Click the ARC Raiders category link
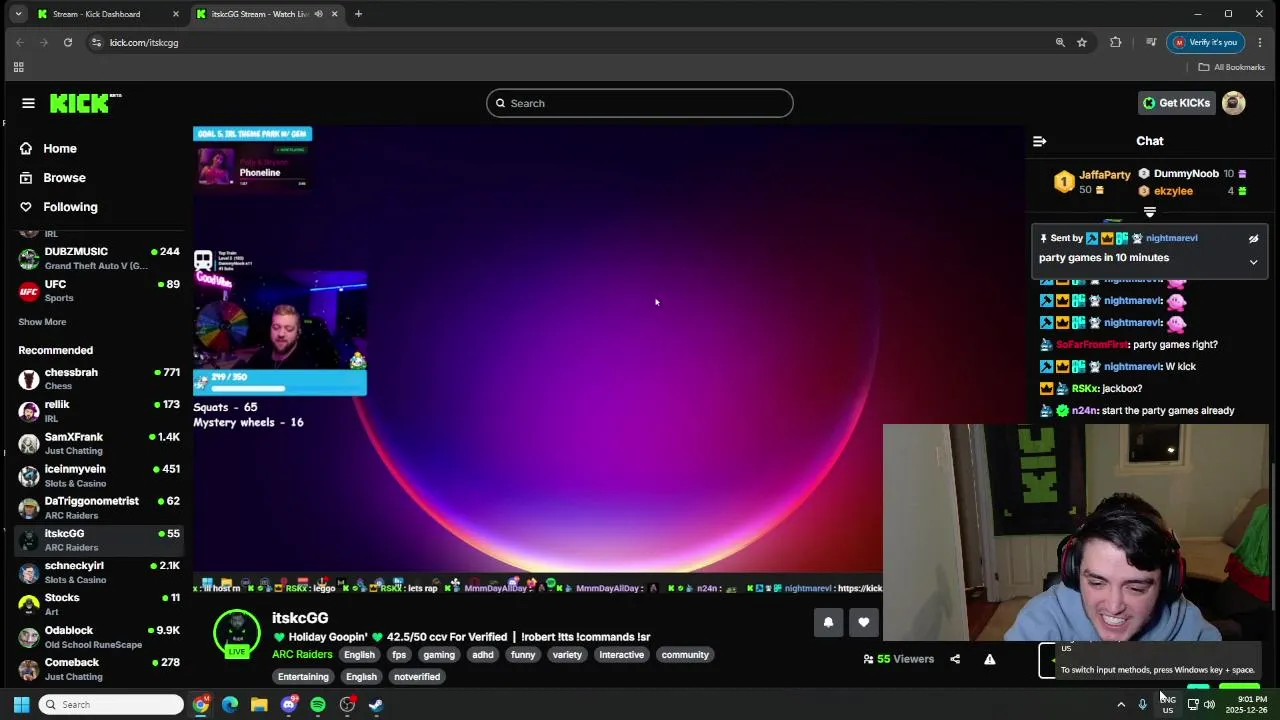This screenshot has width=1280, height=720. point(302,655)
